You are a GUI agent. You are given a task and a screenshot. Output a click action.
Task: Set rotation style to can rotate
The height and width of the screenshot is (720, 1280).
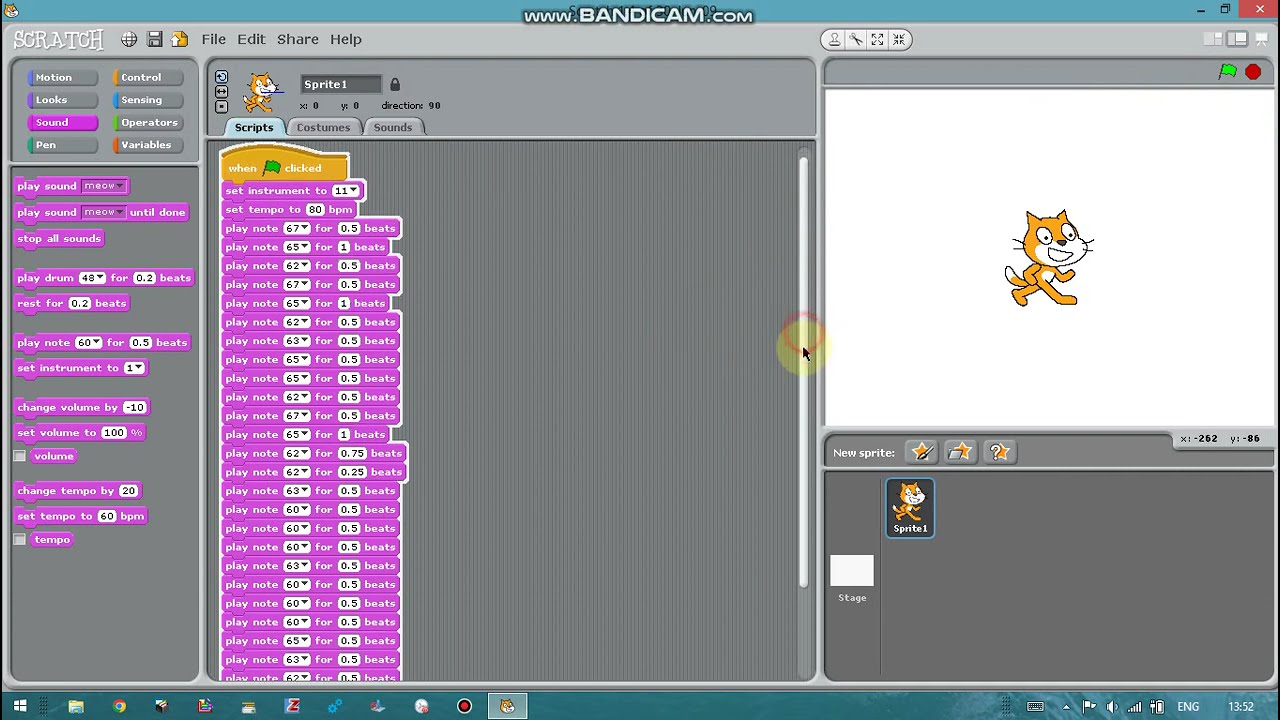click(221, 77)
